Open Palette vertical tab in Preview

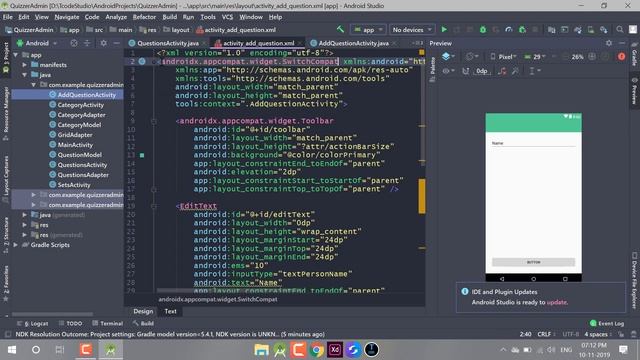coord(433,68)
